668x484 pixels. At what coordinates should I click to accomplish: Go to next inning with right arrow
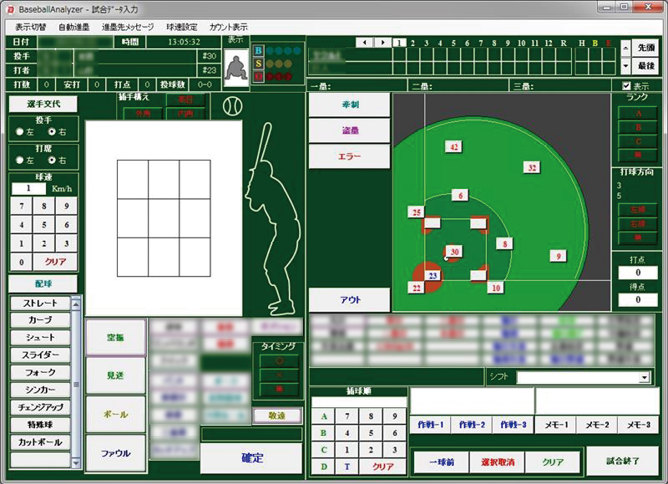point(383,43)
